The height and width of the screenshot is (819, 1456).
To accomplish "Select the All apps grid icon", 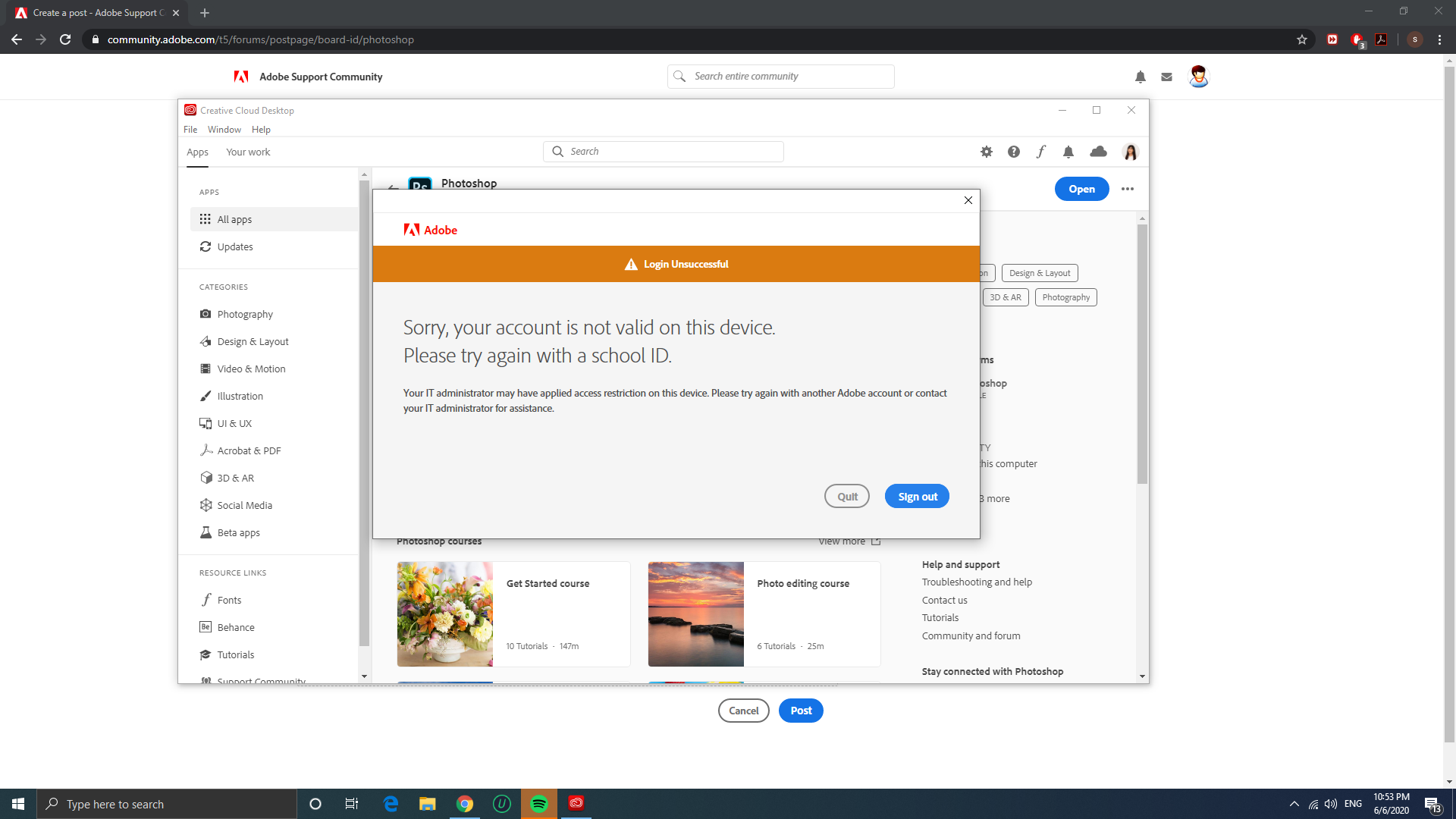I will [206, 219].
